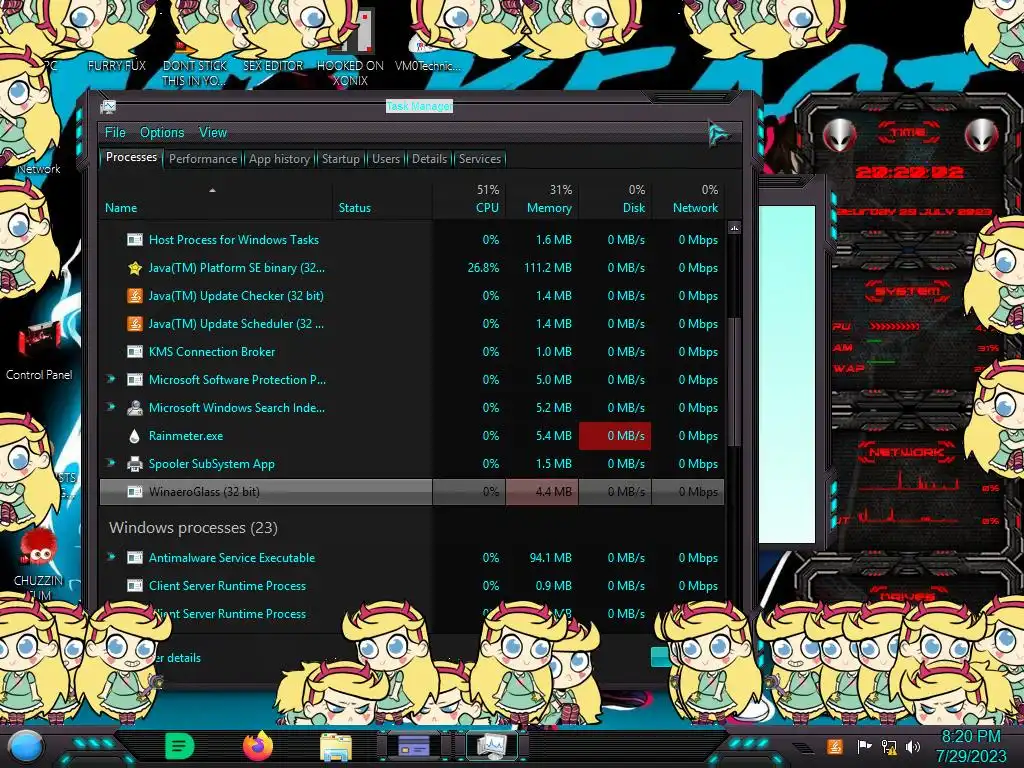Screen dimensions: 1024x768
Task: Click the Java tray icon
Action: click(x=835, y=746)
